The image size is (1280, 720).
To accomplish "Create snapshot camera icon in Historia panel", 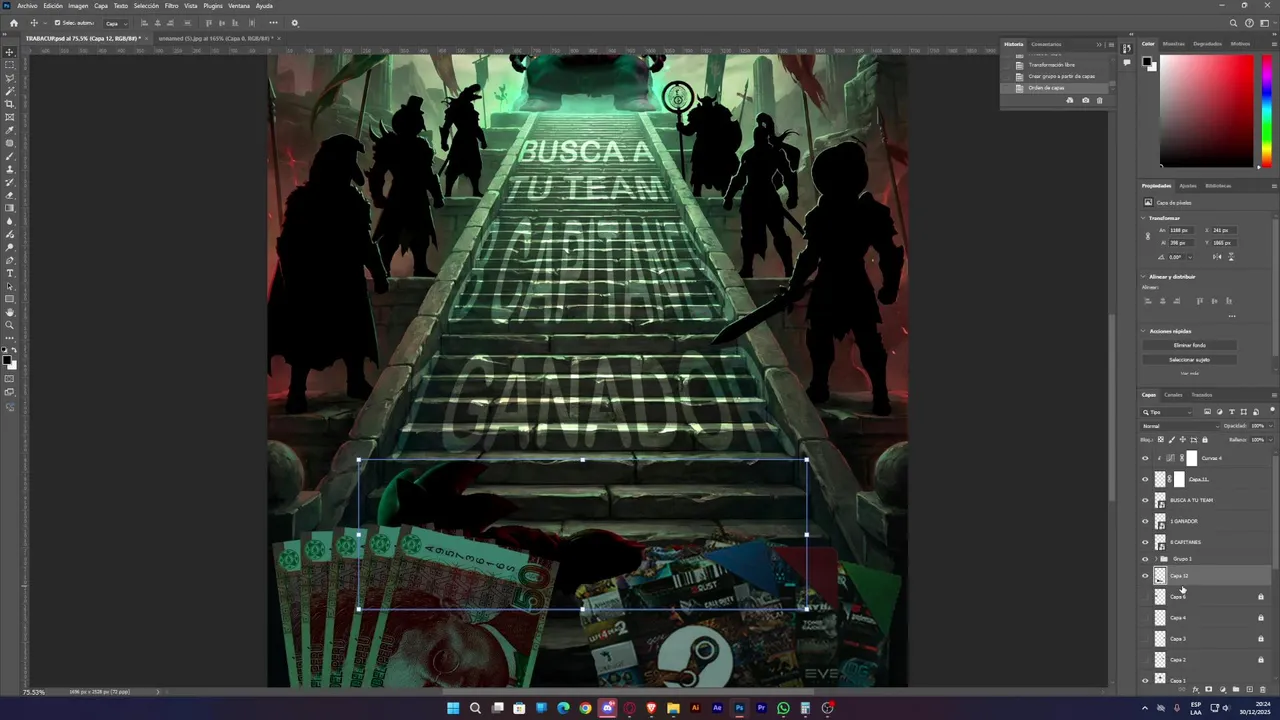I will [x=1085, y=100].
